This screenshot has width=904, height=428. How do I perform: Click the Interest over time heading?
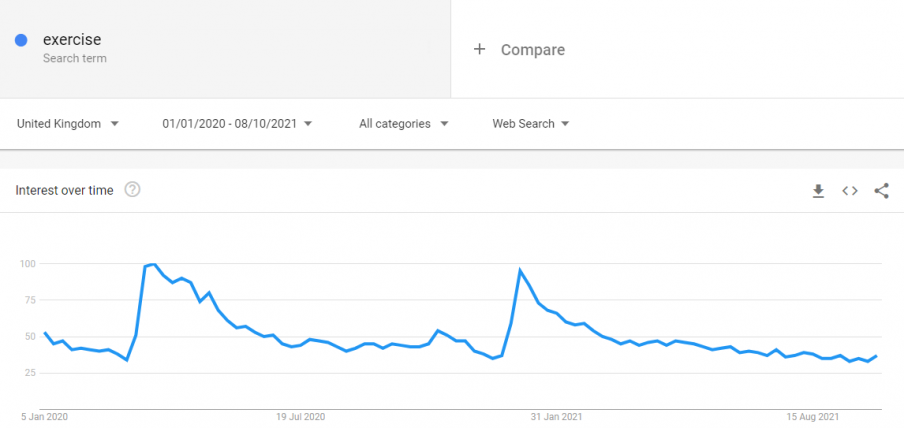65,190
